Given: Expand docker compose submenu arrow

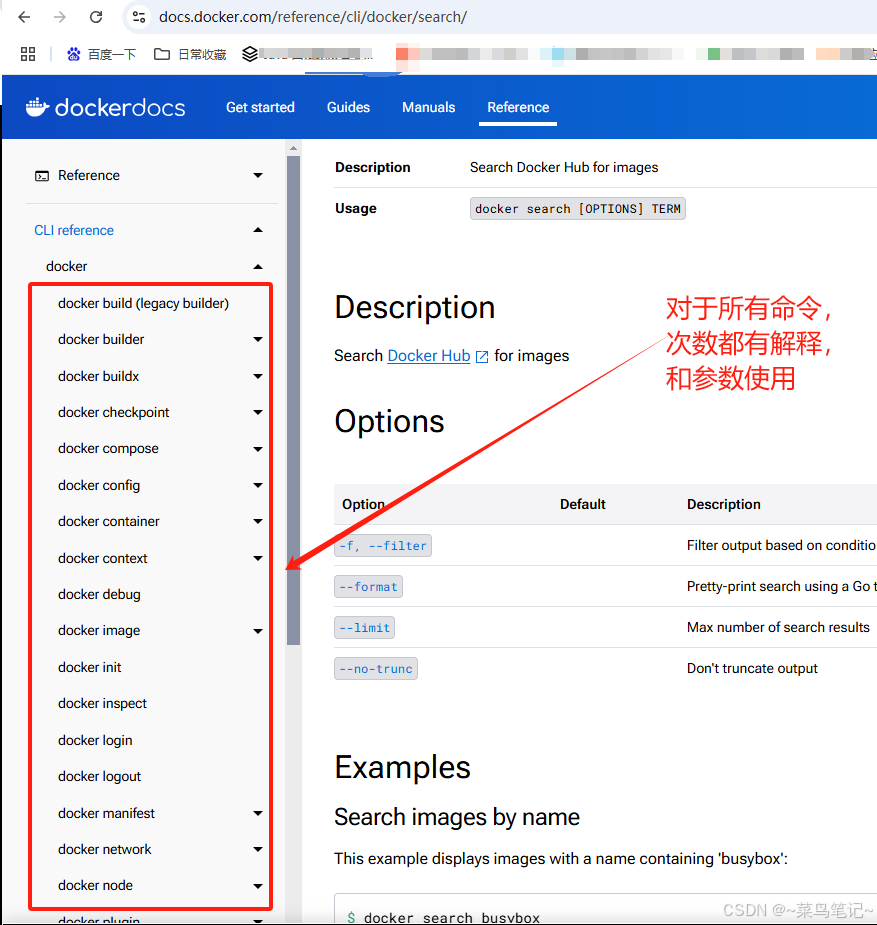Looking at the screenshot, I should tap(258, 449).
